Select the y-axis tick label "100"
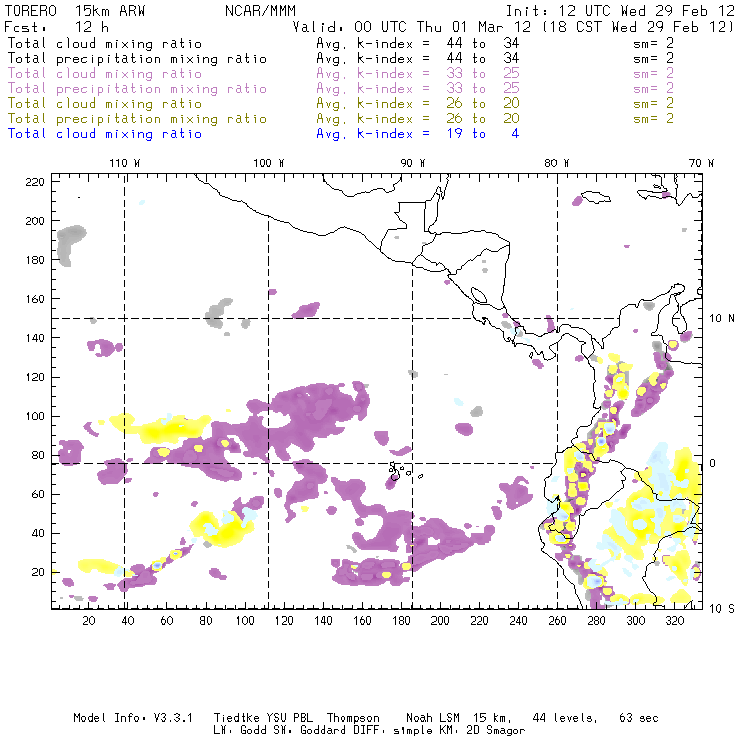Screen dimensions: 740x740 click(x=35, y=416)
